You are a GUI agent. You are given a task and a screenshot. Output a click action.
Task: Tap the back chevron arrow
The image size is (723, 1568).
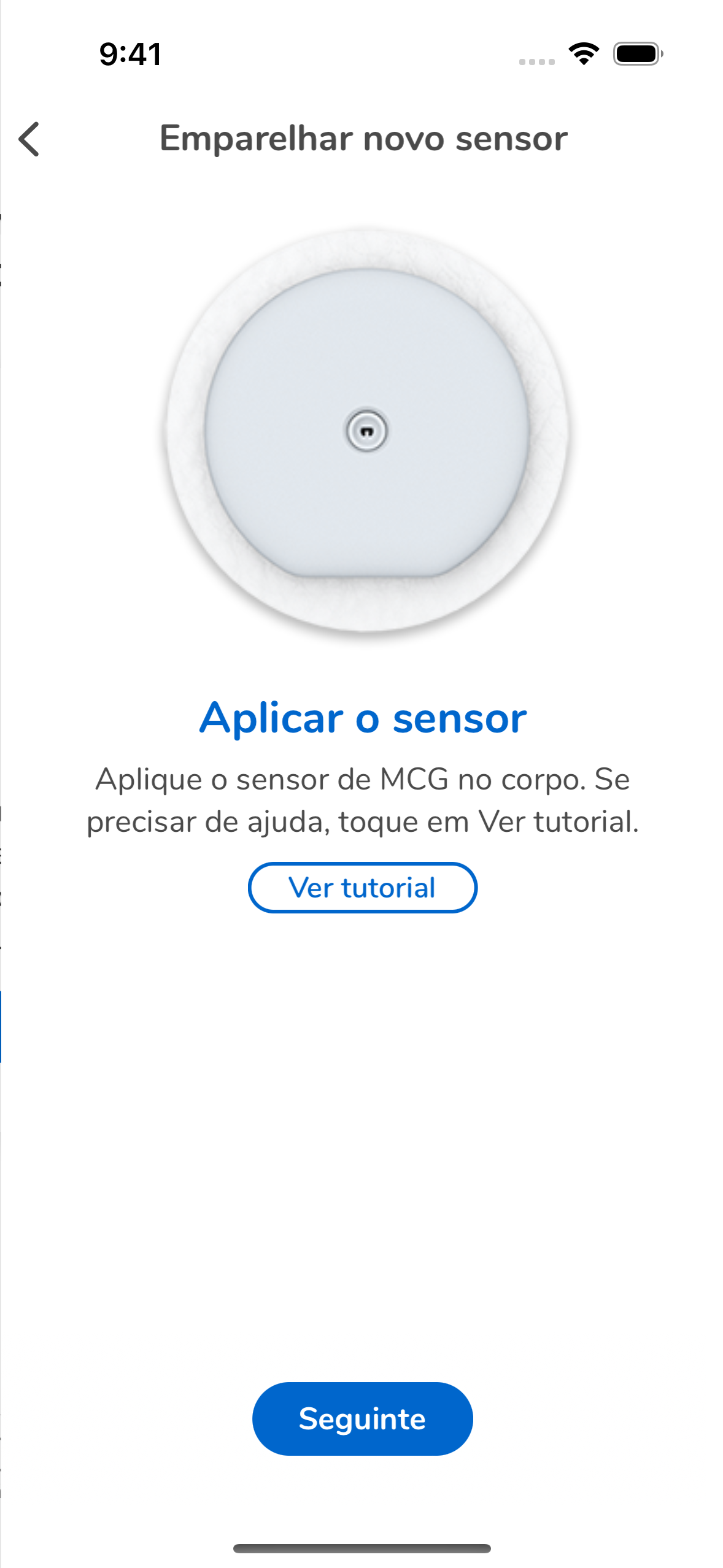pyautogui.click(x=29, y=139)
